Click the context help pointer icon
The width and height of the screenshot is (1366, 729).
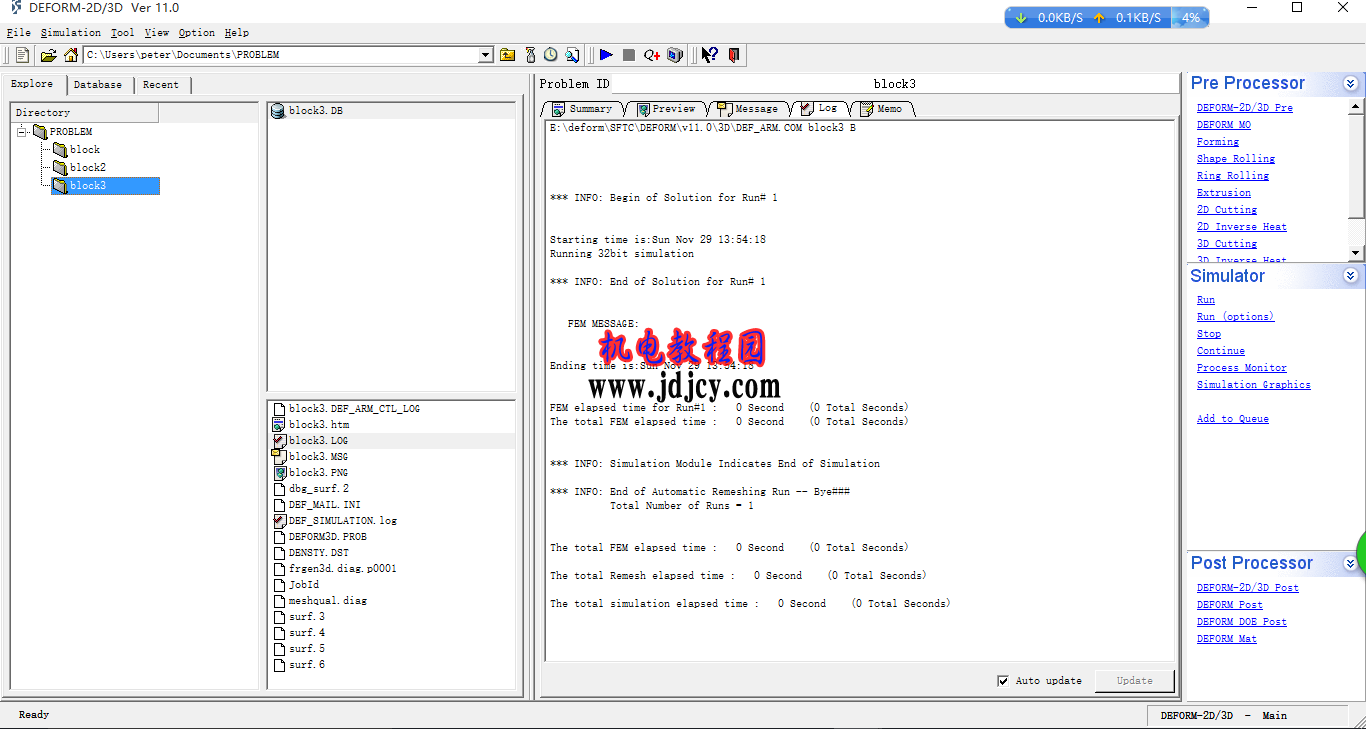click(x=710, y=55)
